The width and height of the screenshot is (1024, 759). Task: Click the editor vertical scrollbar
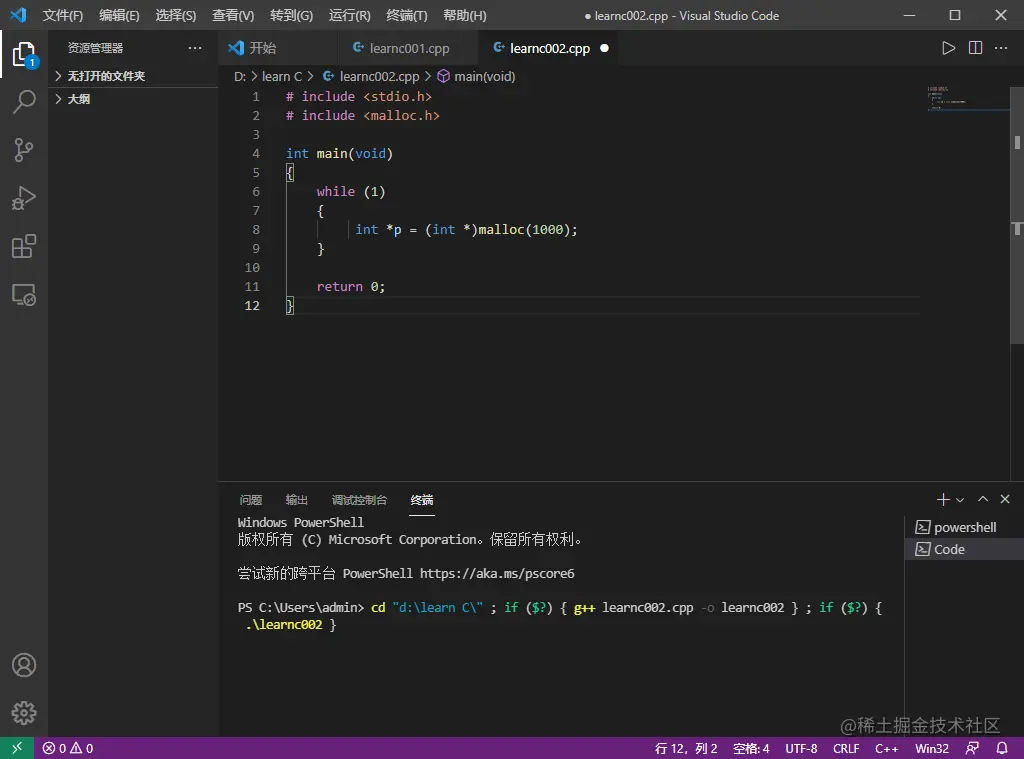(1017, 216)
